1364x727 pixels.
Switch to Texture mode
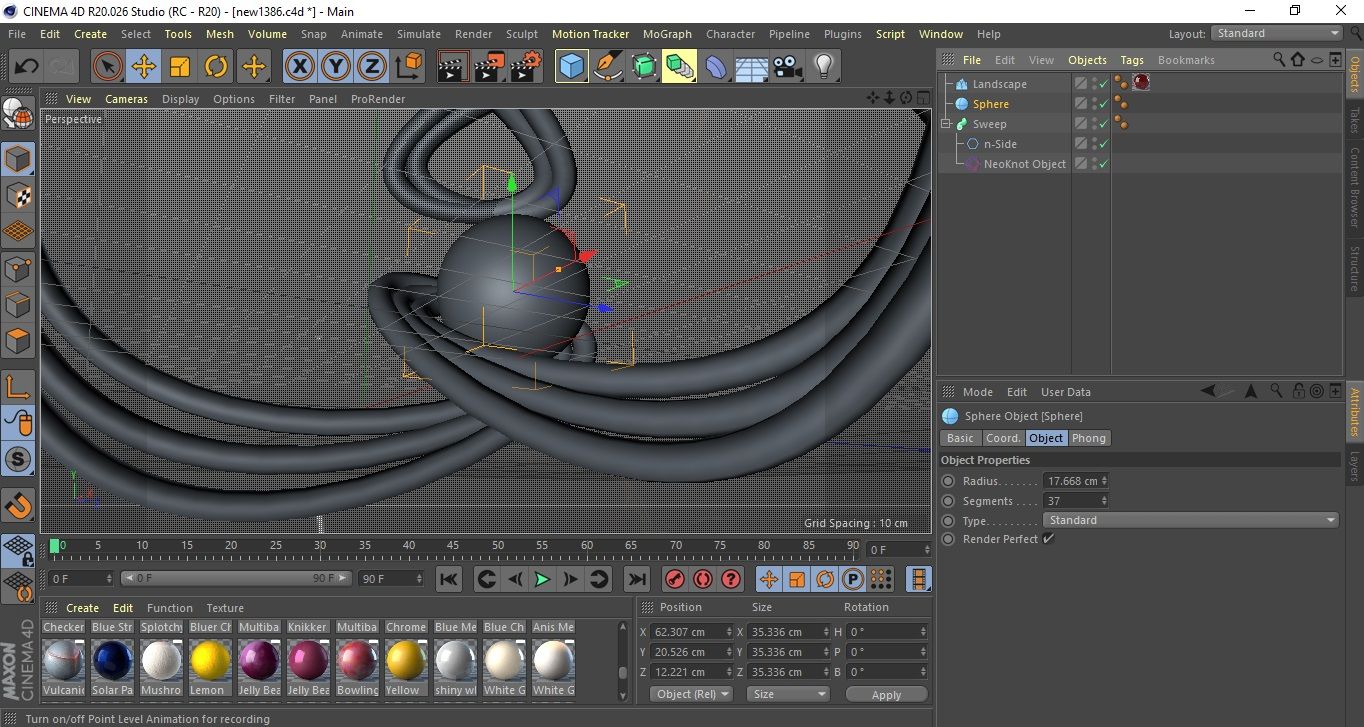[18, 195]
